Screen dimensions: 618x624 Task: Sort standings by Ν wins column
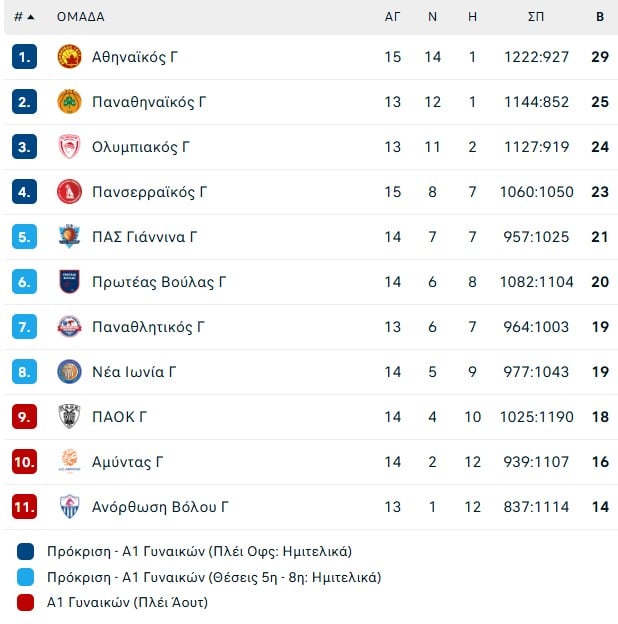click(433, 17)
